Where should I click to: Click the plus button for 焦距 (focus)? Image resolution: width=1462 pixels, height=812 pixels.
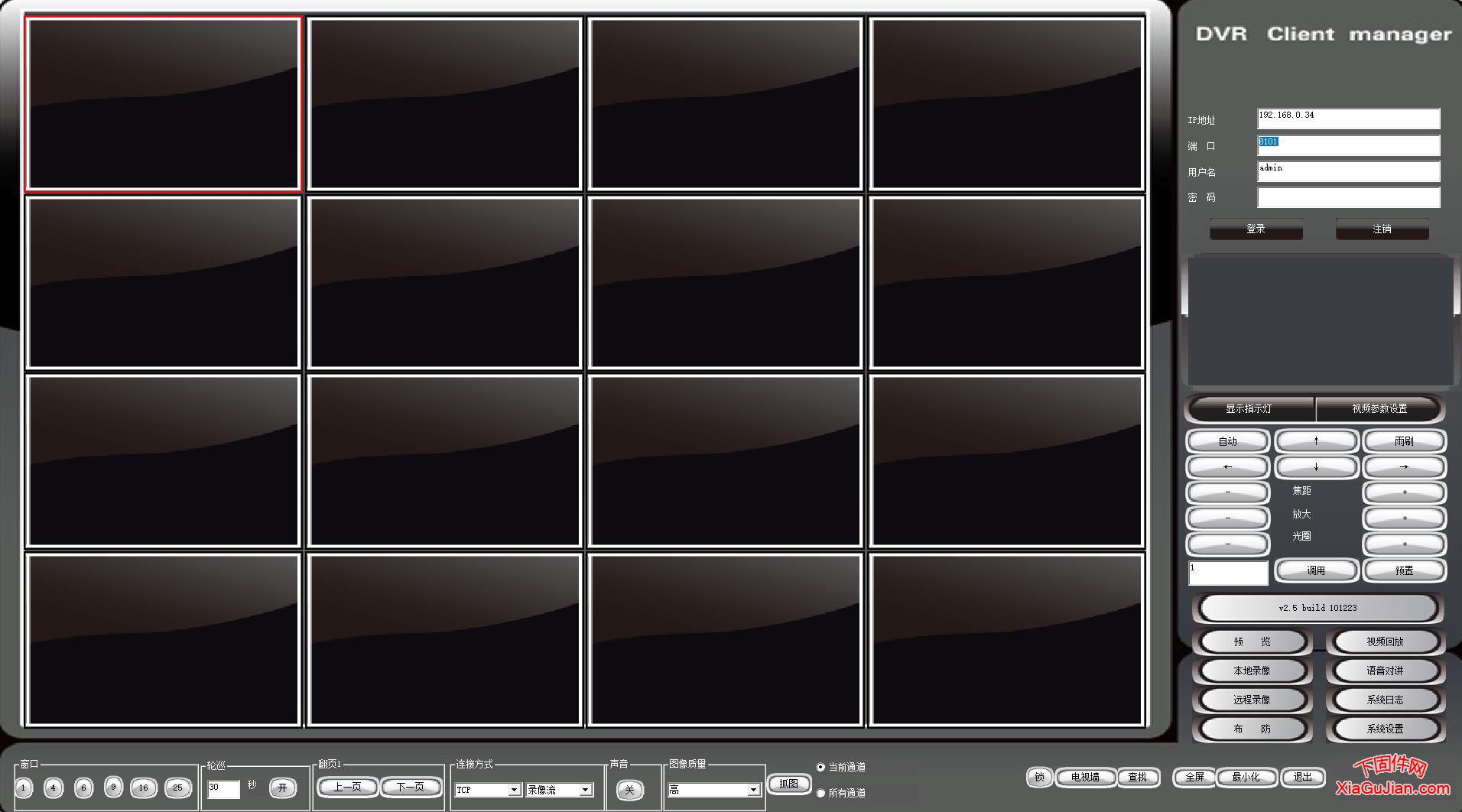tap(1404, 492)
